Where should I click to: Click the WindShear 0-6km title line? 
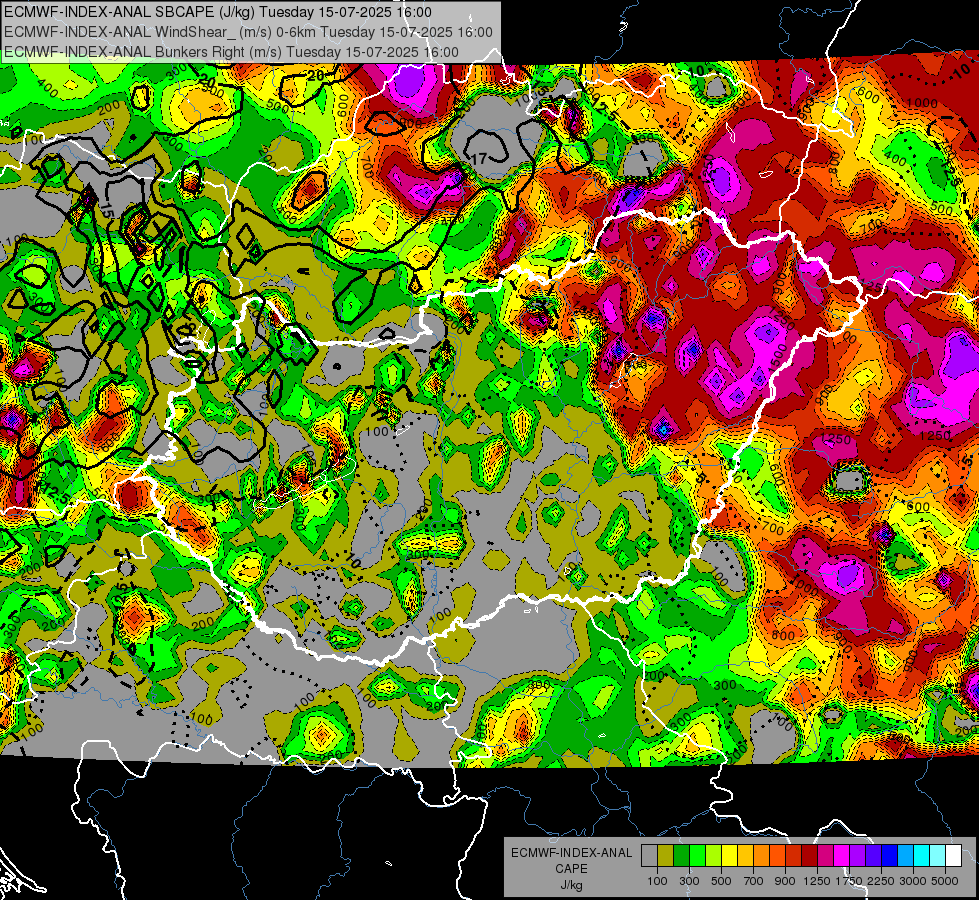click(x=248, y=32)
